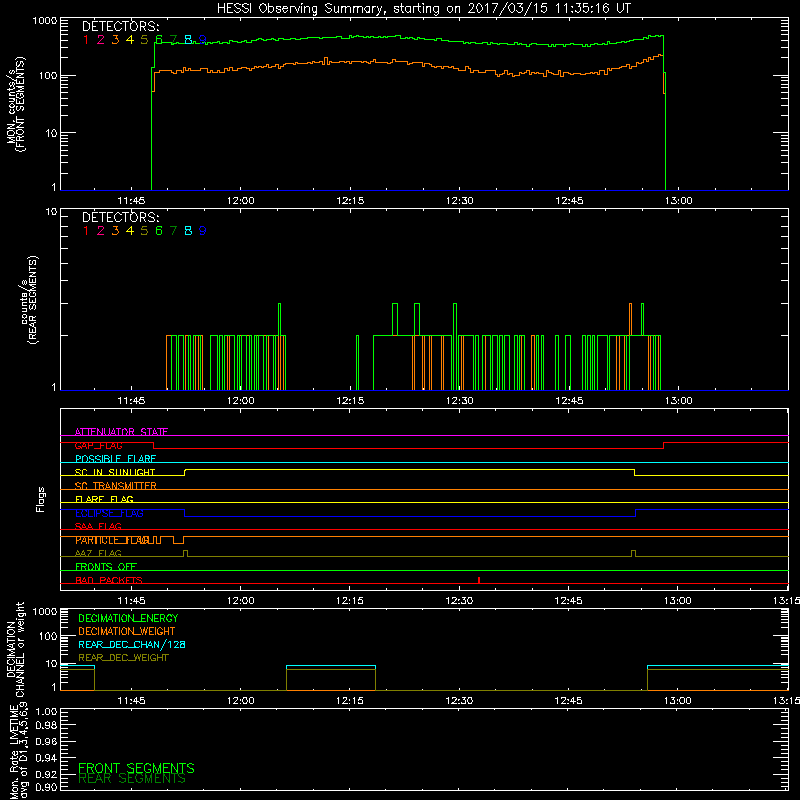Click dark green detector 7 in rear legend

click(173, 231)
